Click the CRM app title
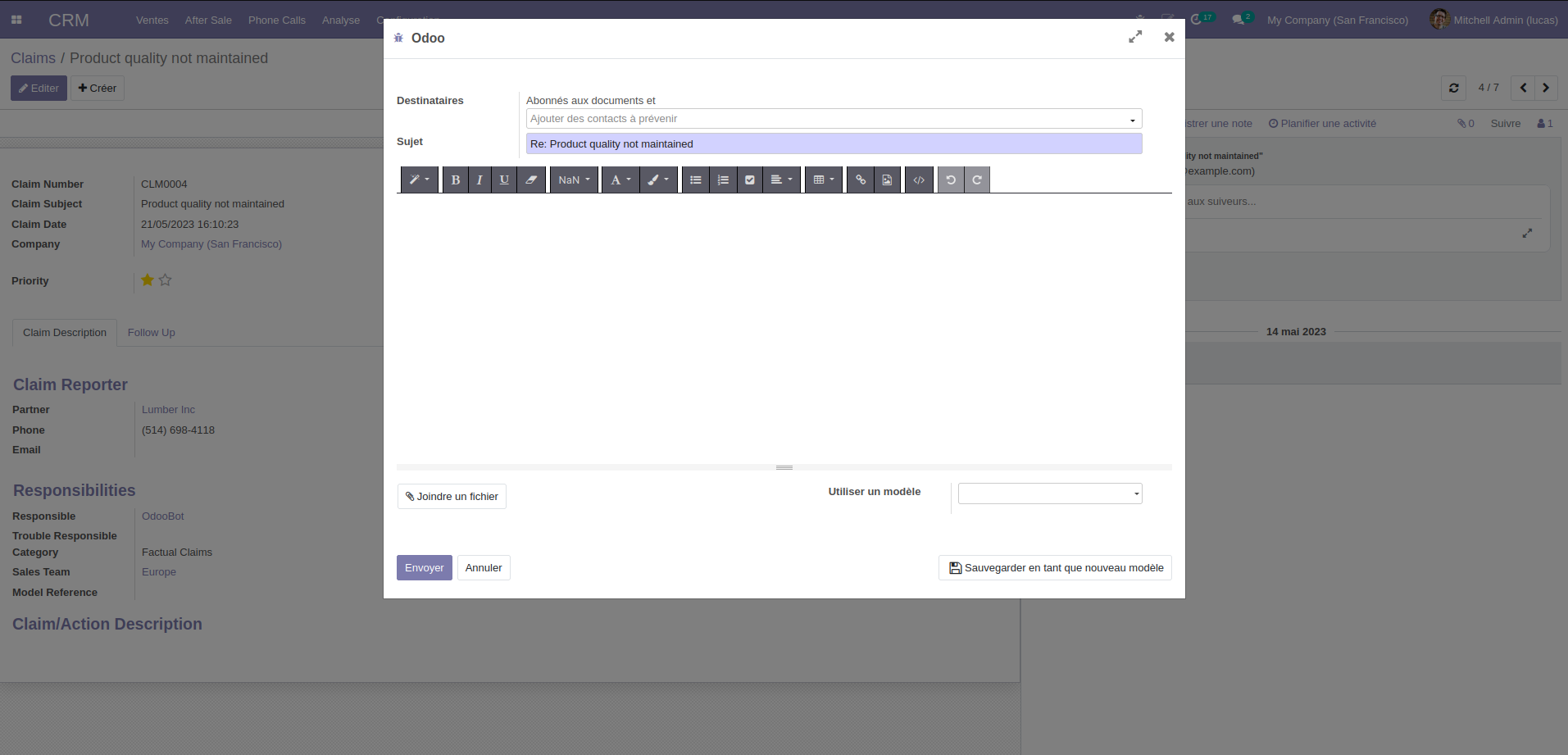The image size is (1568, 755). (69, 20)
